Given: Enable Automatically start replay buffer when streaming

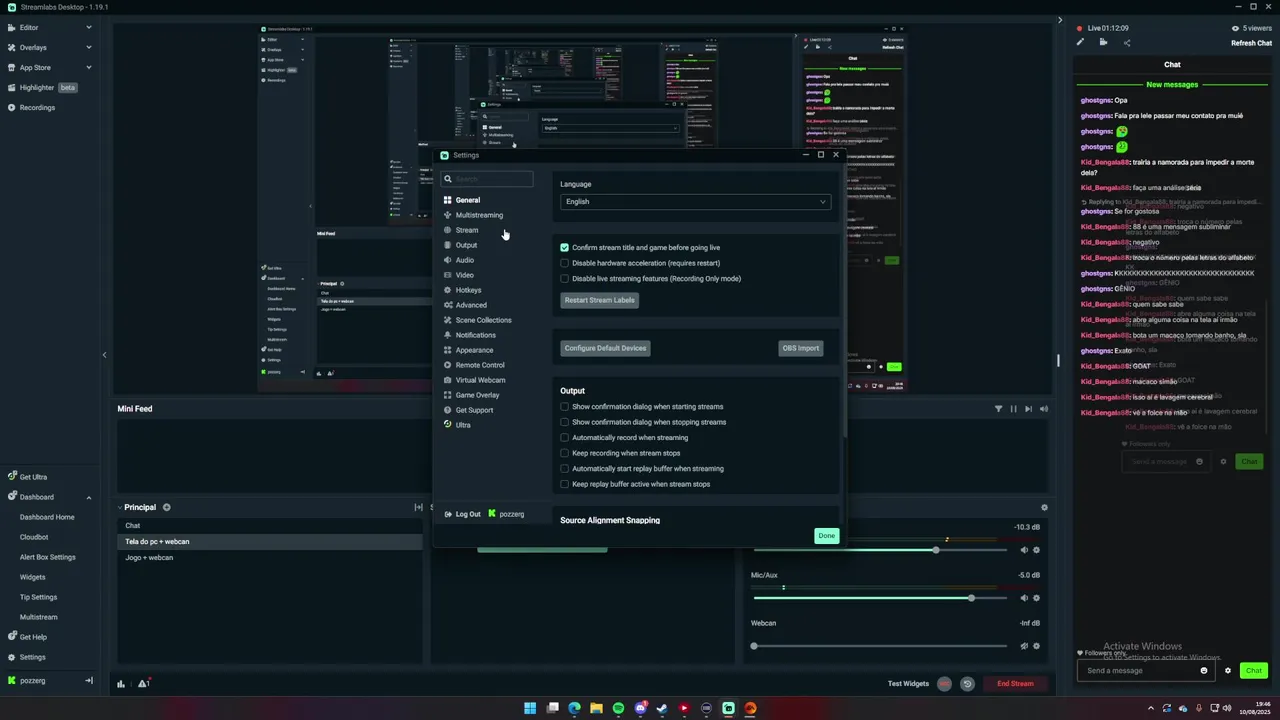Looking at the screenshot, I should coord(564,469).
